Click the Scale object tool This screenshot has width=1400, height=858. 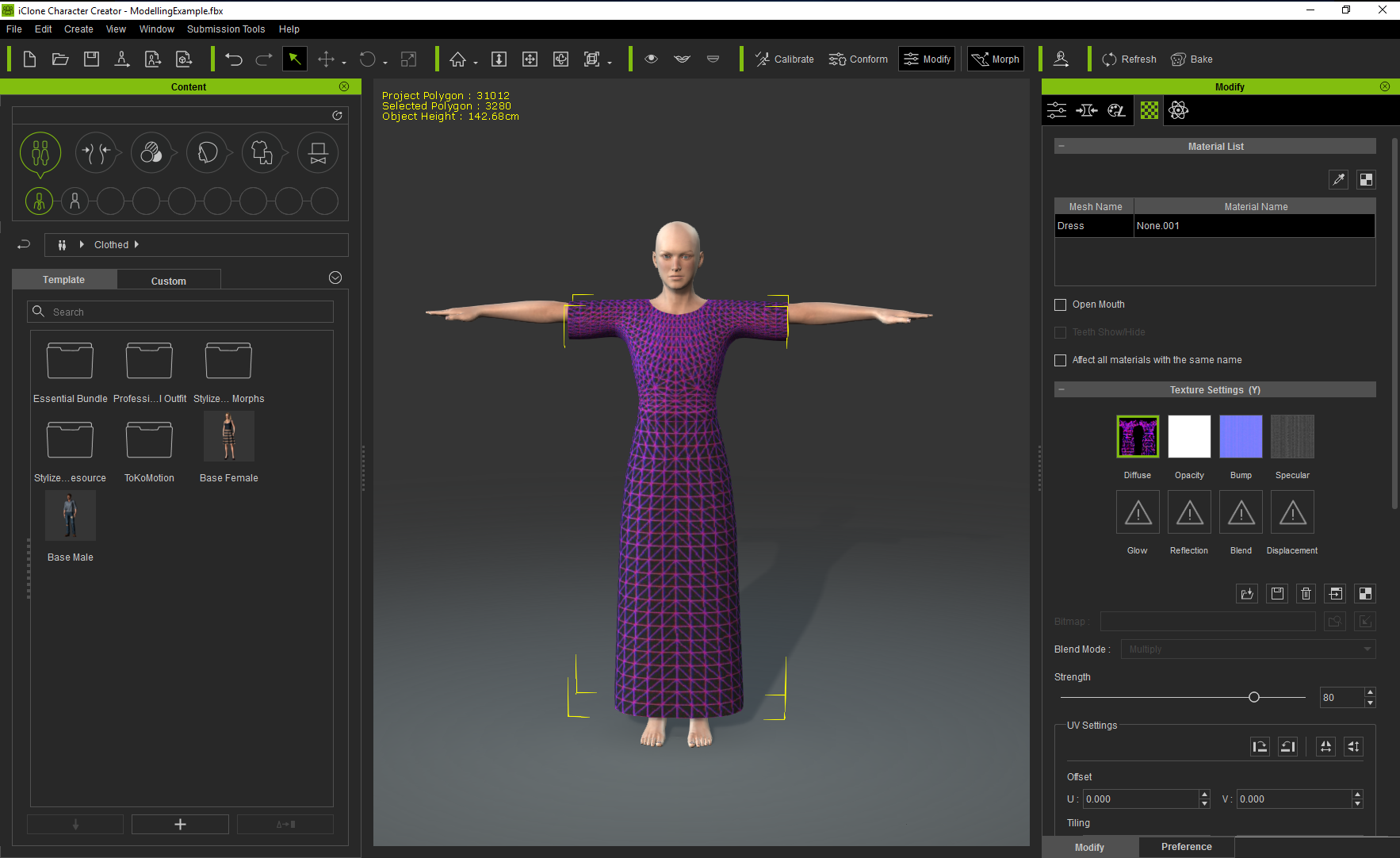click(408, 59)
